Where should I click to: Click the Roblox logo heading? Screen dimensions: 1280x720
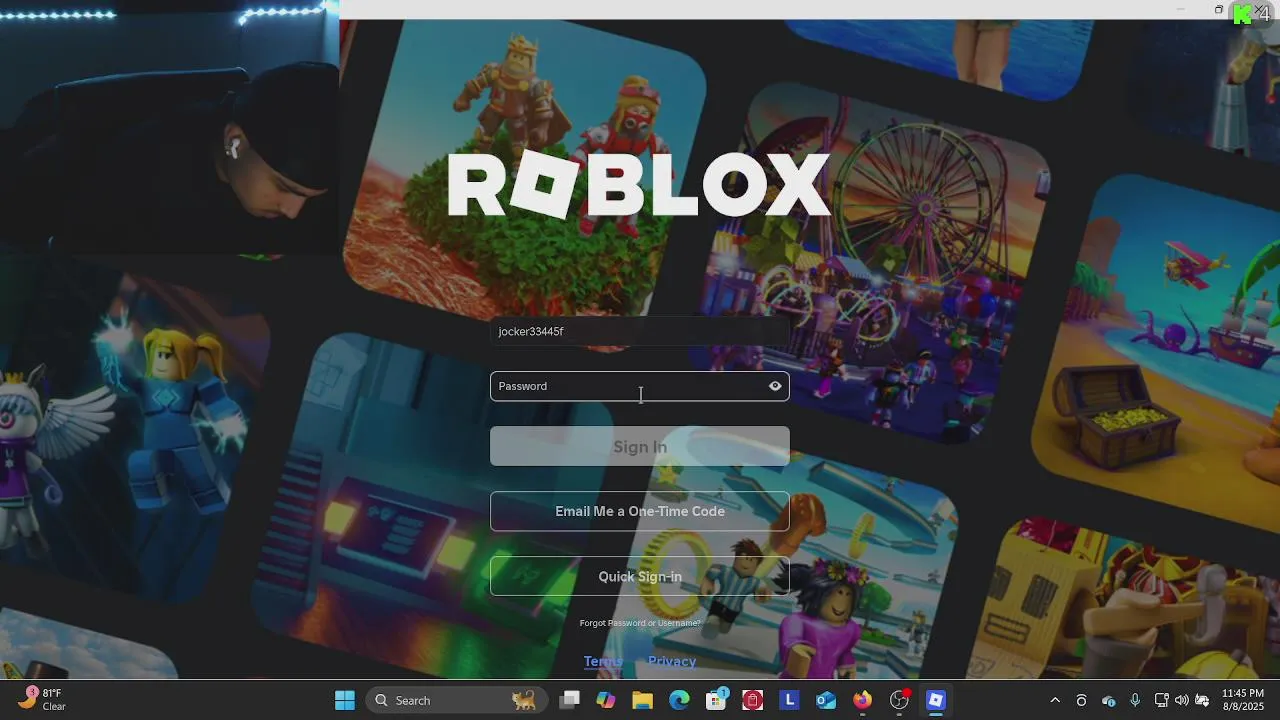click(x=640, y=185)
